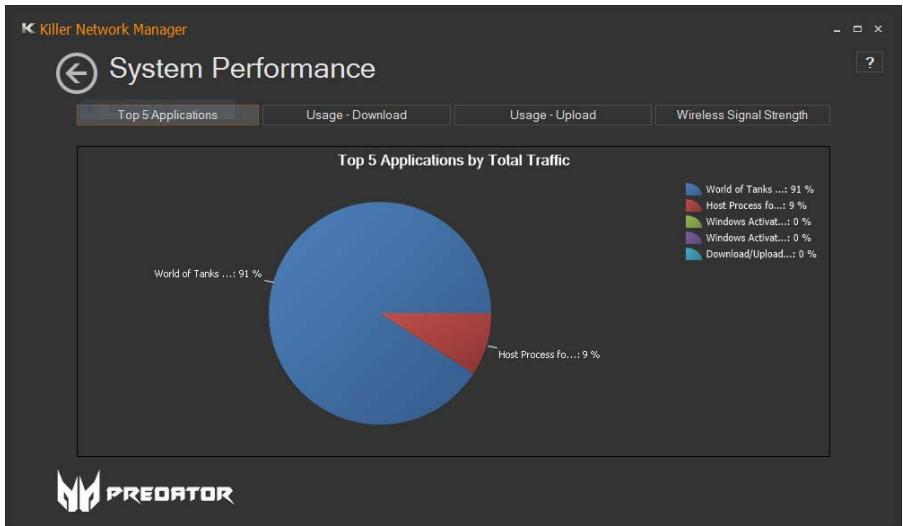Maximize the Killer Network Manager window
The width and height of the screenshot is (903, 526).
point(858,29)
